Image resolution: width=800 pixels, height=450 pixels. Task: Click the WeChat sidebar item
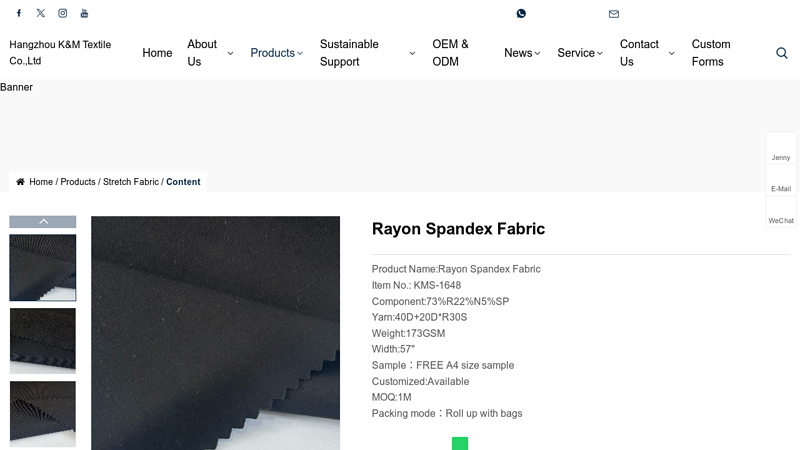[781, 213]
